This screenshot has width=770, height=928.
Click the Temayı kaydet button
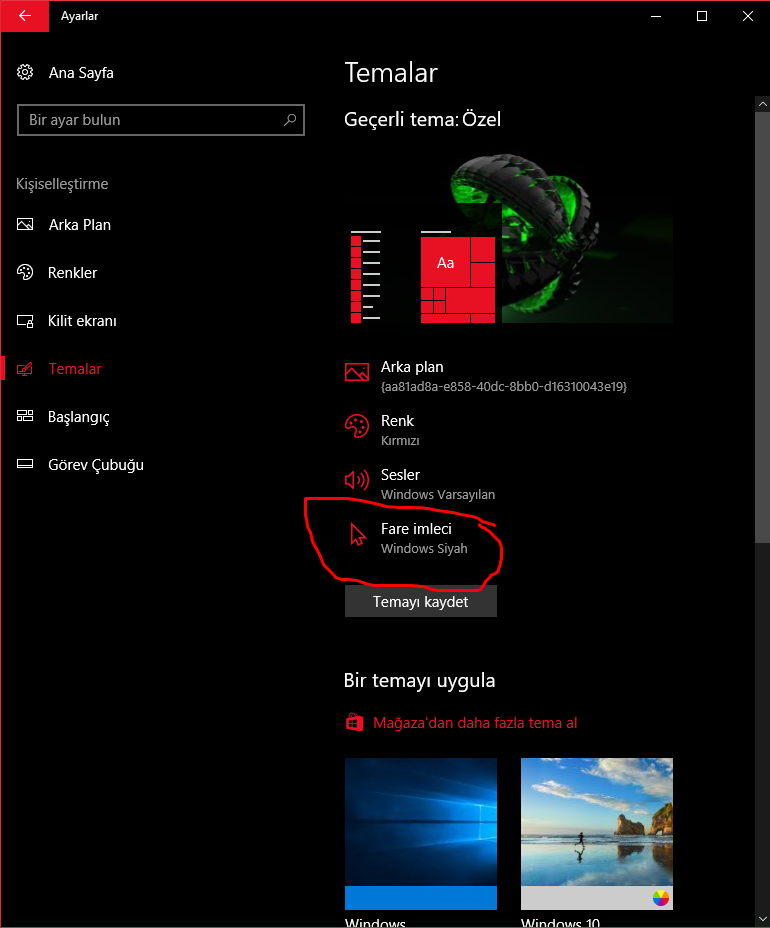pyautogui.click(x=421, y=601)
